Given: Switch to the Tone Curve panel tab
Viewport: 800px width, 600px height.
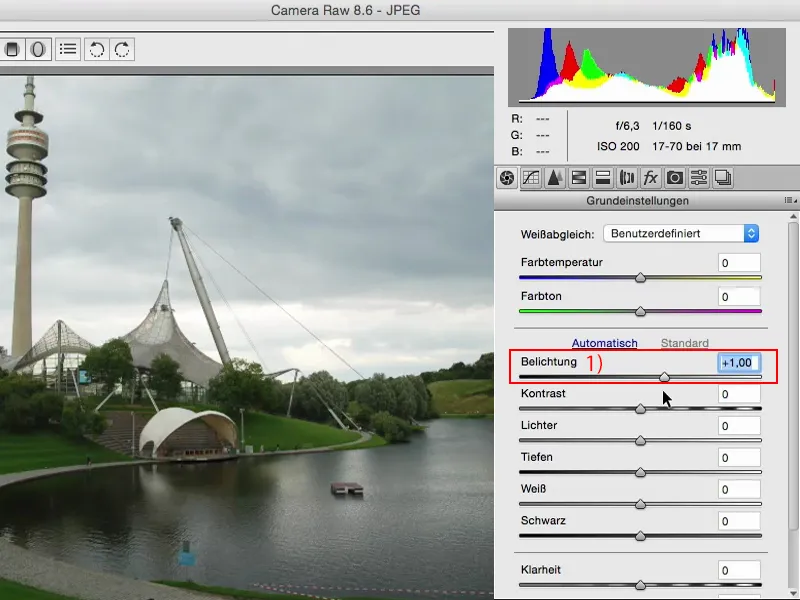Looking at the screenshot, I should click(531, 178).
